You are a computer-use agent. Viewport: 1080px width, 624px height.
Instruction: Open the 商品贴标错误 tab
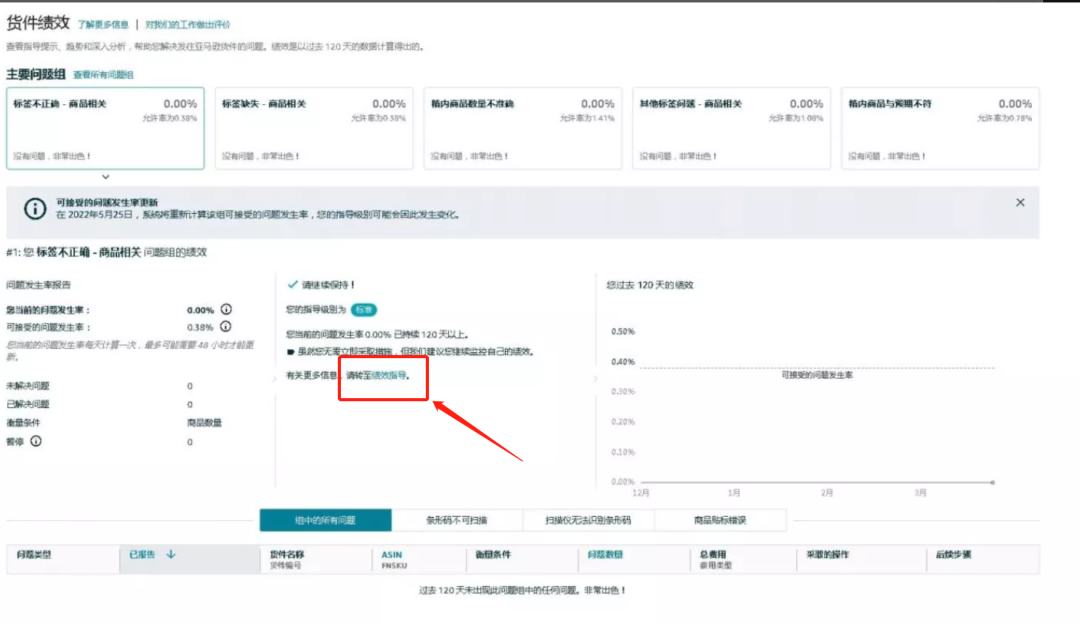[720, 520]
